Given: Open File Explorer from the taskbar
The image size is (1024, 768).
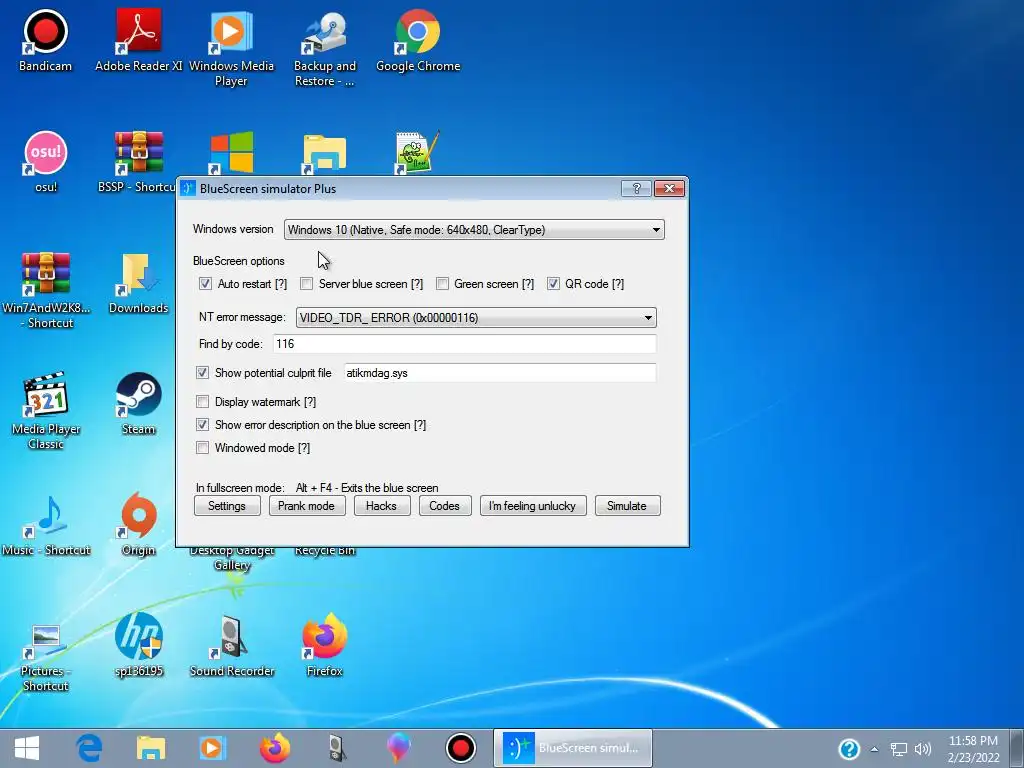Looking at the screenshot, I should [x=151, y=748].
